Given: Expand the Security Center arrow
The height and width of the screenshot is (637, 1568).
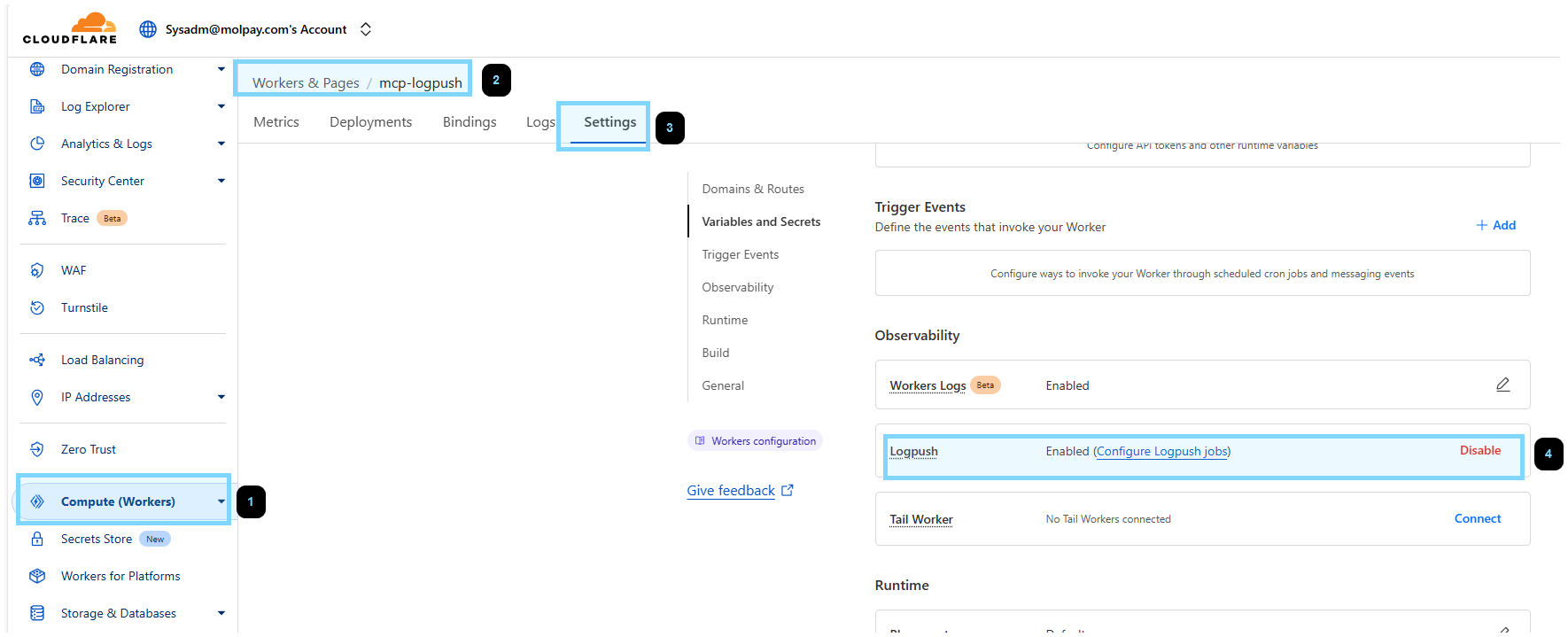Looking at the screenshot, I should pos(221,181).
